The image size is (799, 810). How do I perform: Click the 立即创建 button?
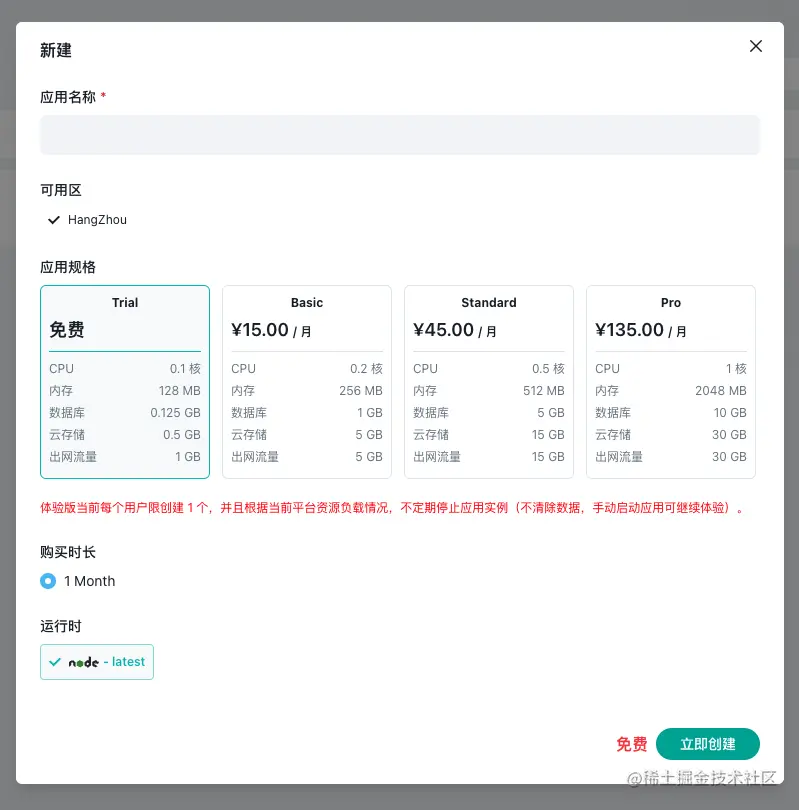click(708, 744)
